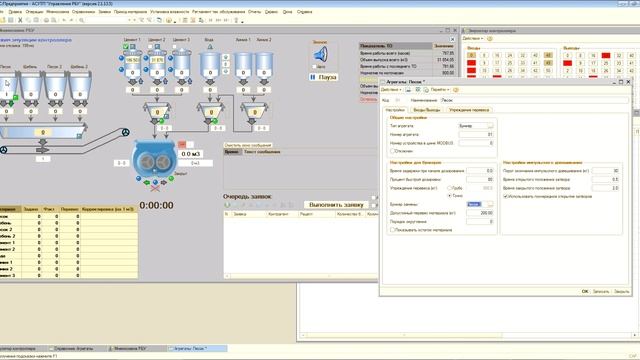Toggle Показывать остаток материала checkbox
Screen dimensions: 640x360
pos(392,230)
